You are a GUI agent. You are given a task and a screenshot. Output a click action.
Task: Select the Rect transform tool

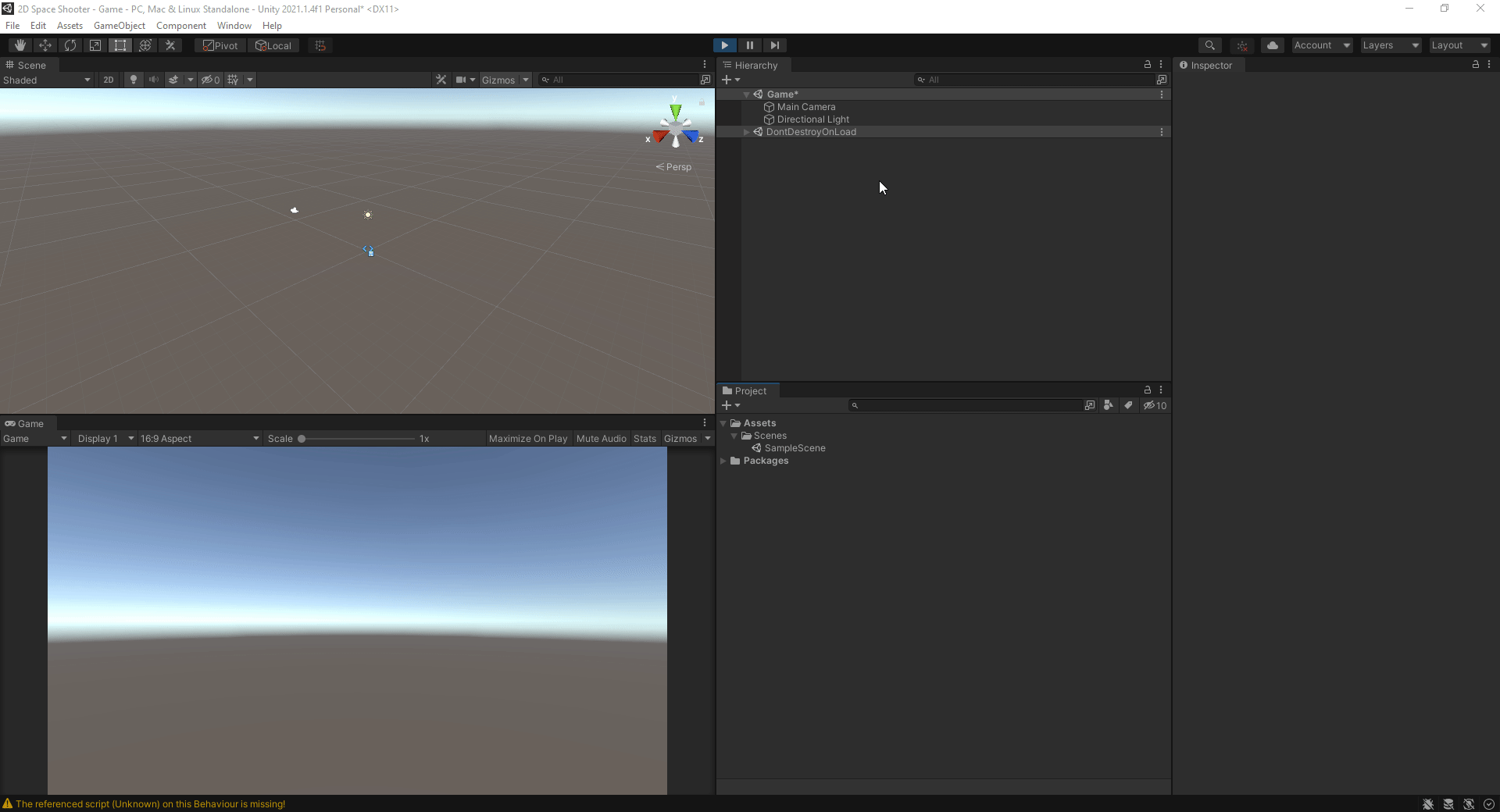[x=120, y=45]
